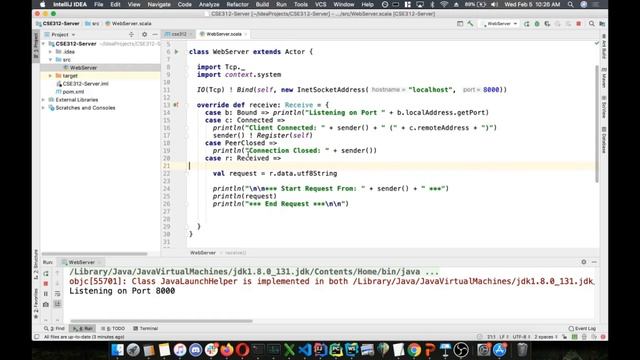Screen dimensions: 640x360
Task: Expand External Libraries node
Action: click(x=44, y=100)
